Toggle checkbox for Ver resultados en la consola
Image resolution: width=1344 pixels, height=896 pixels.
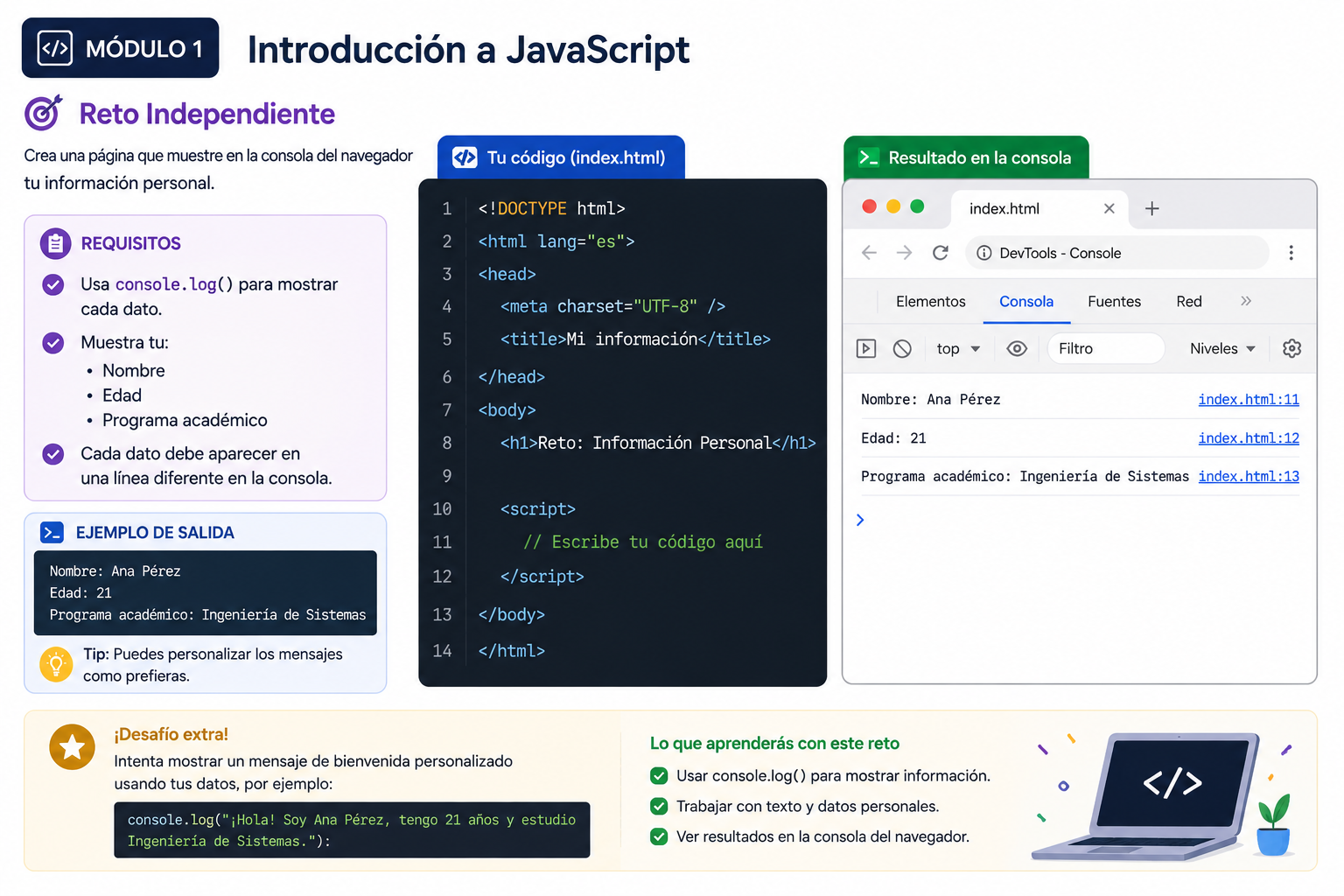point(659,837)
